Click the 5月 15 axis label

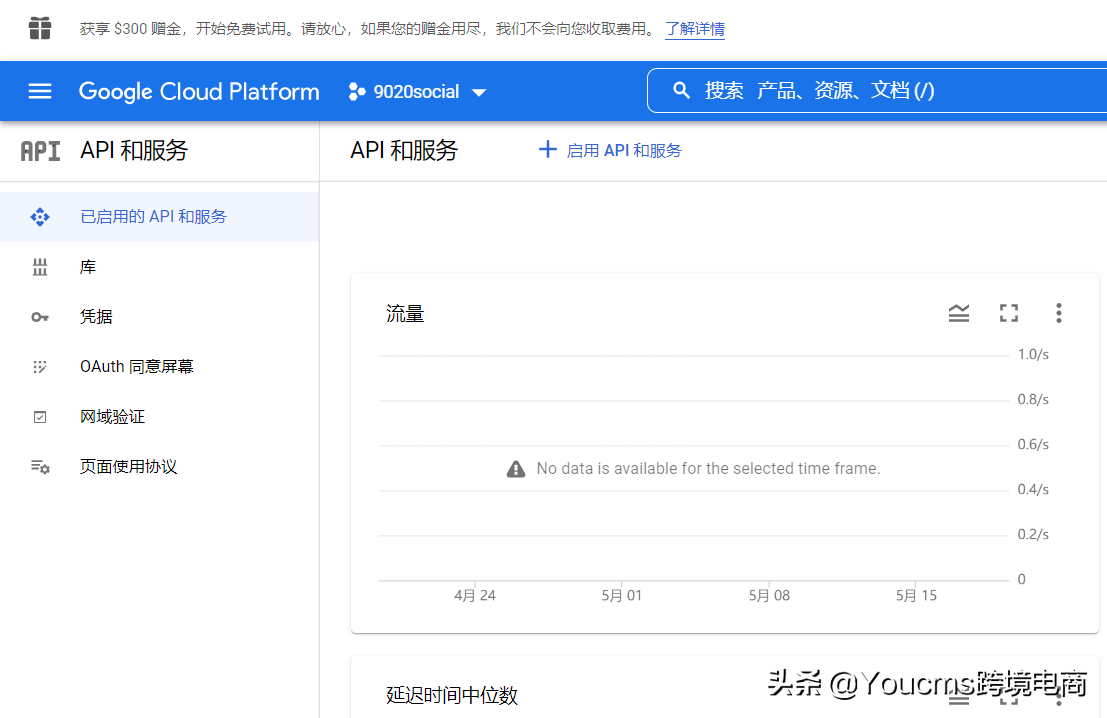(x=916, y=596)
